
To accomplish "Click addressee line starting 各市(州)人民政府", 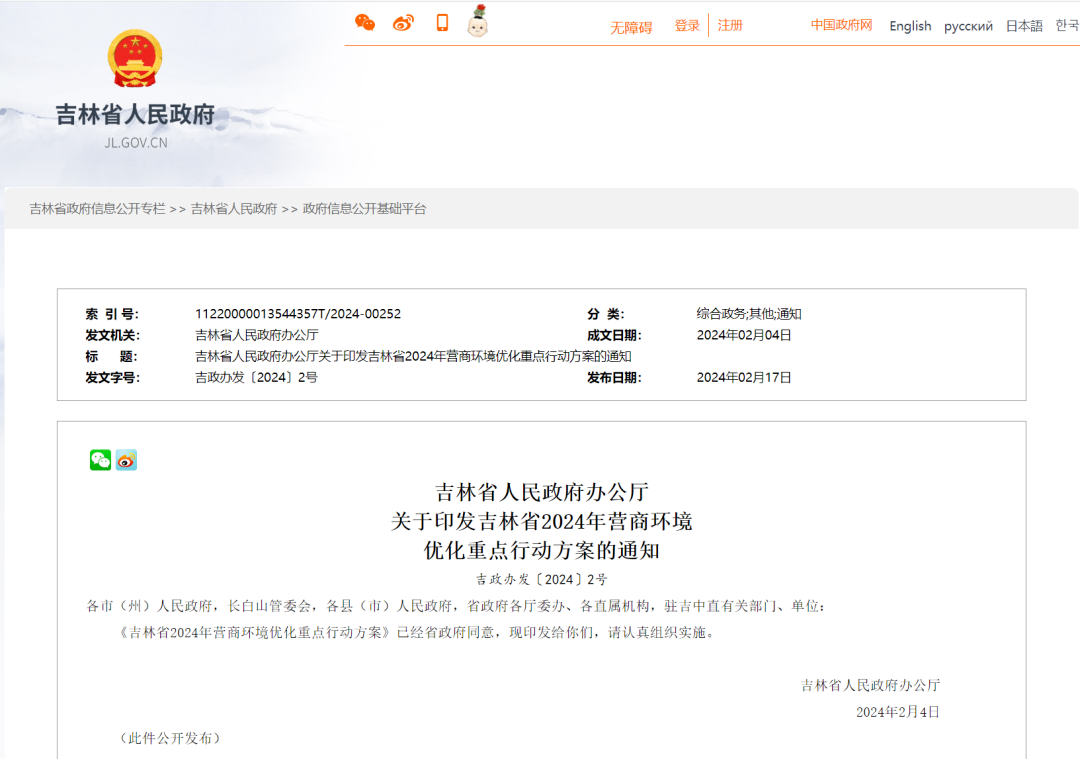I will [455, 606].
